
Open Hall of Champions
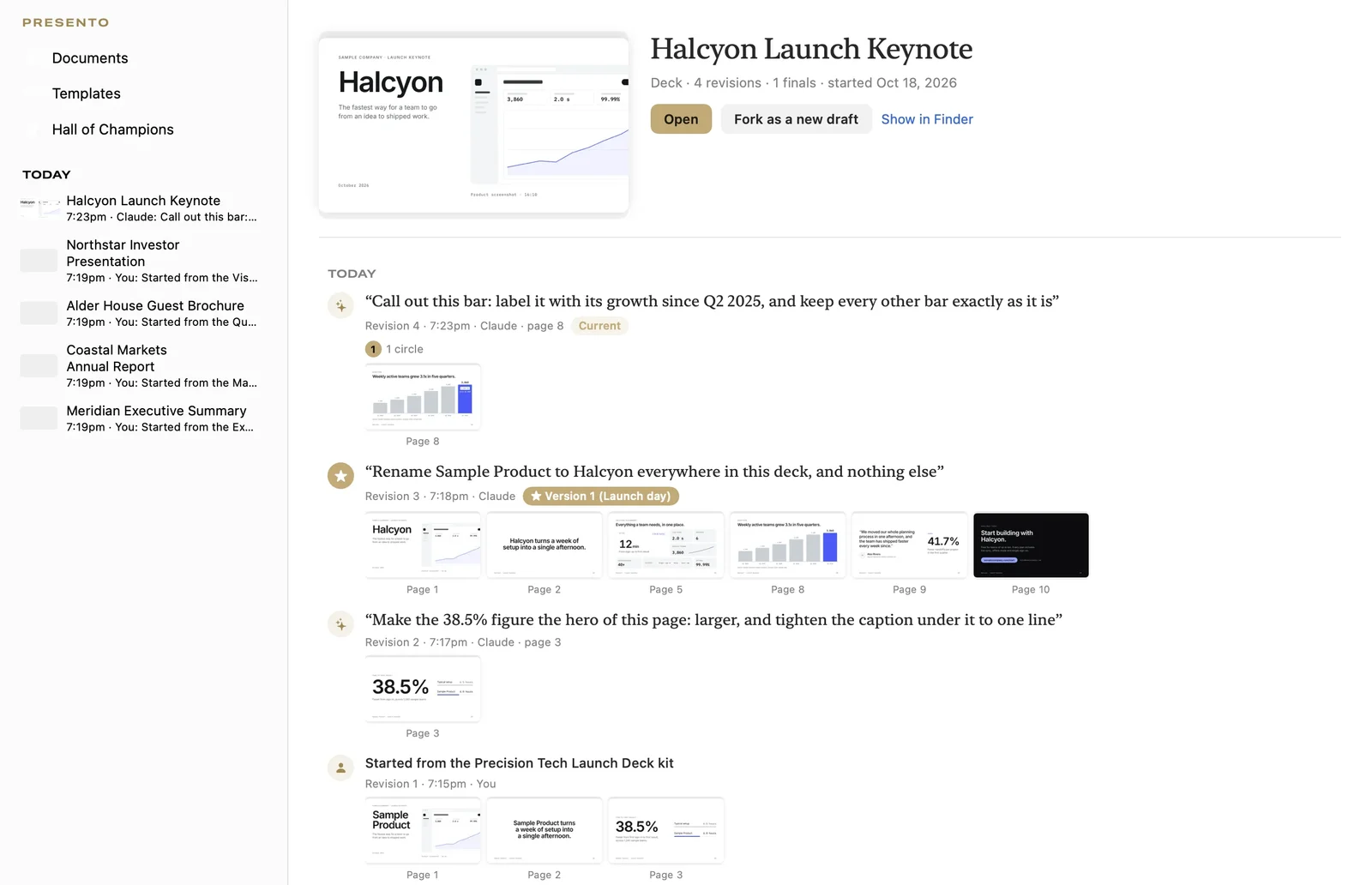point(112,129)
